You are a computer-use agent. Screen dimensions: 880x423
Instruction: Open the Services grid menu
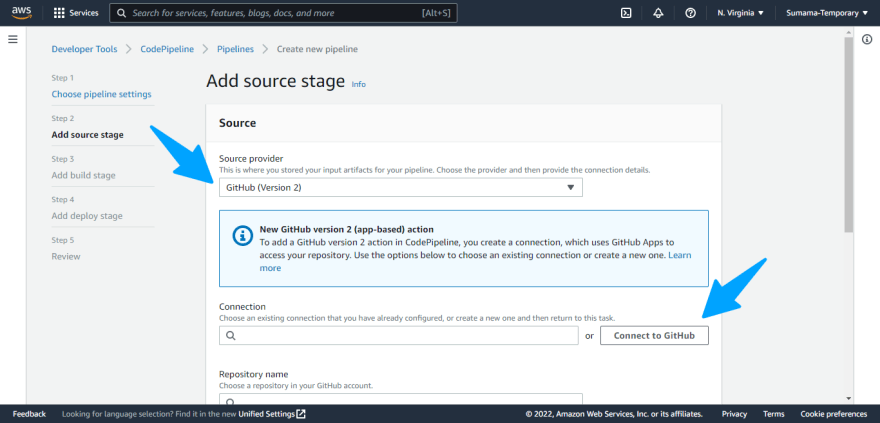tap(76, 13)
